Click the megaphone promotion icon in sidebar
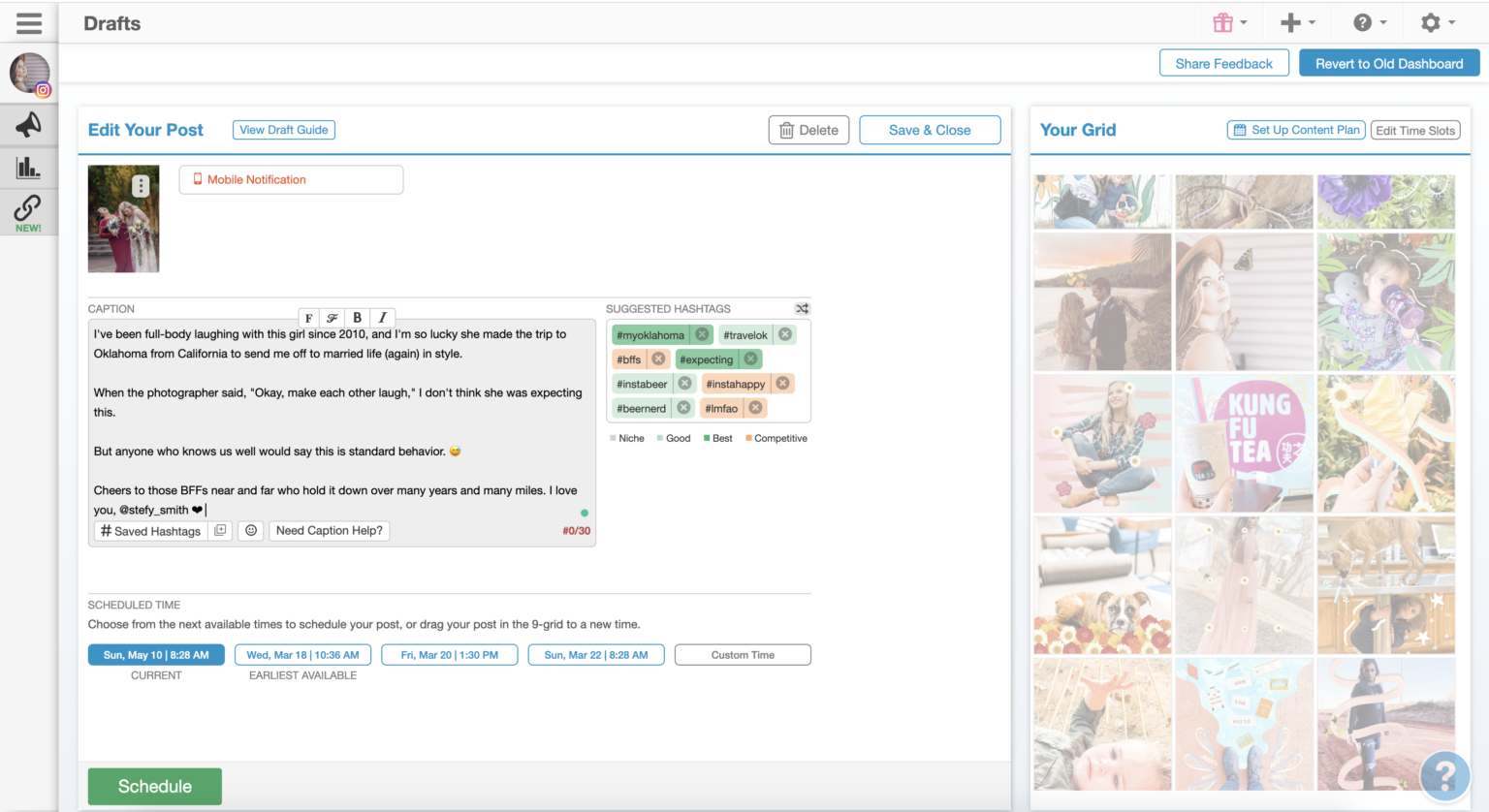This screenshot has height=812, width=1489. (28, 123)
